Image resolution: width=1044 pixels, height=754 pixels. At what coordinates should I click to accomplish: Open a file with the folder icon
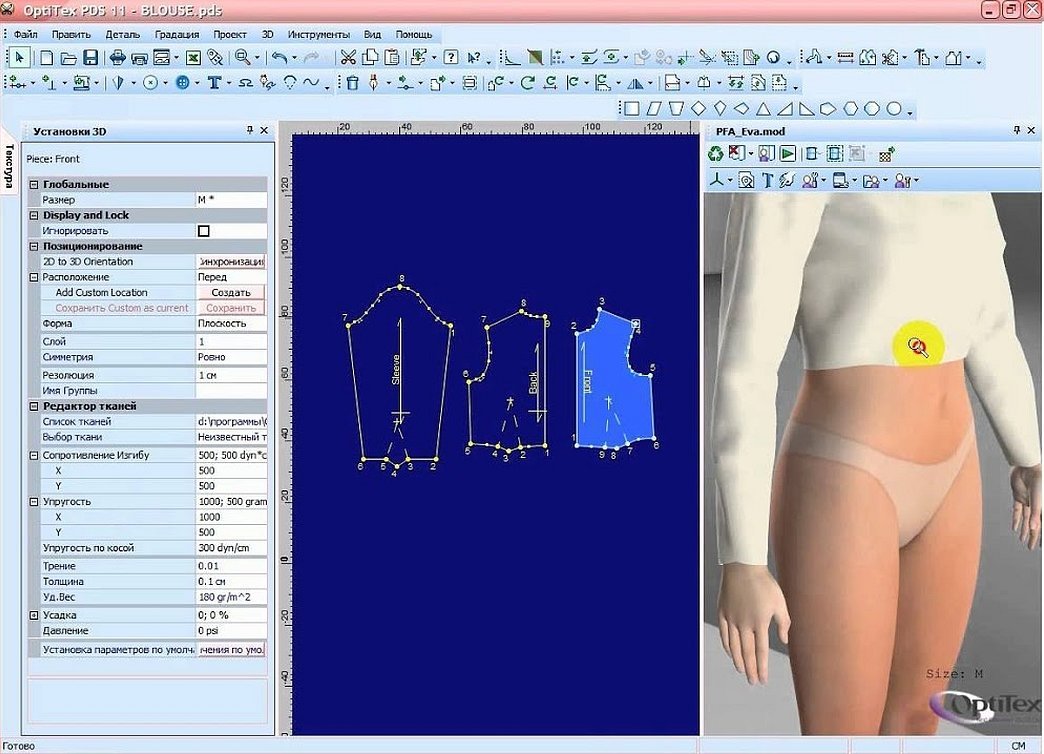[x=68, y=58]
